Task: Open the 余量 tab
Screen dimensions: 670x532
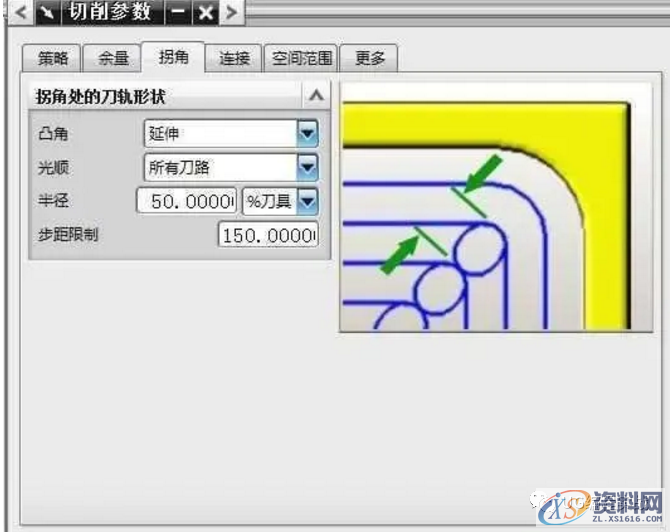Action: point(112,58)
